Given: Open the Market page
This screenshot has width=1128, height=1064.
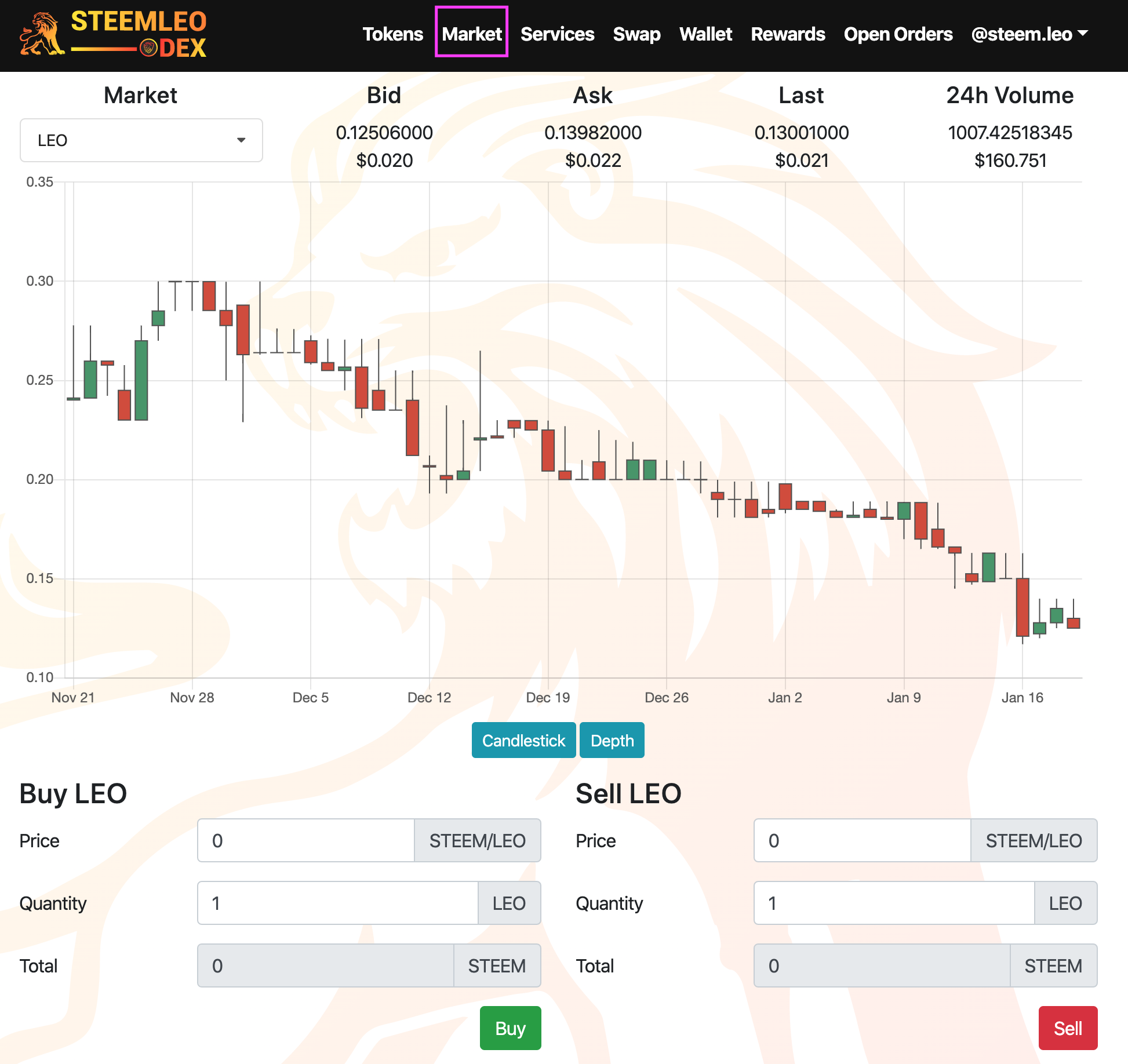Looking at the screenshot, I should pos(472,34).
